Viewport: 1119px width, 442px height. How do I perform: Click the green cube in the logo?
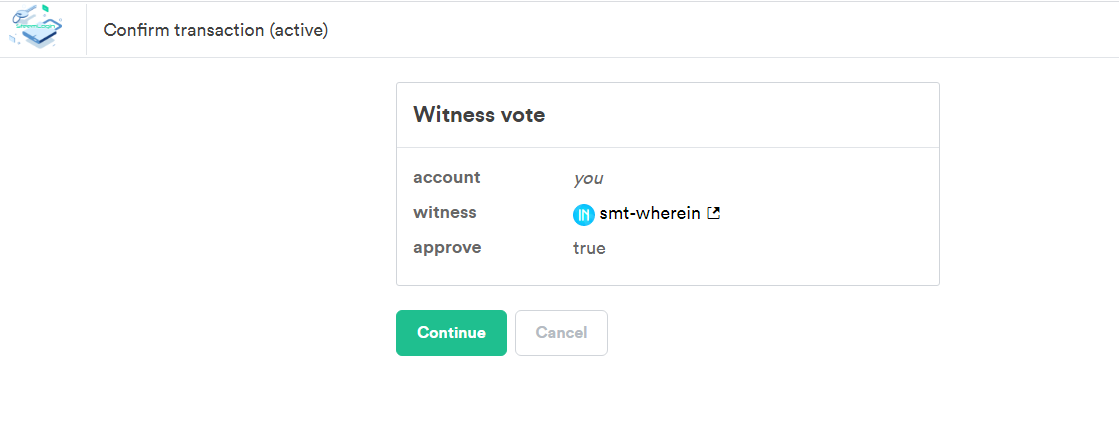pos(46,9)
